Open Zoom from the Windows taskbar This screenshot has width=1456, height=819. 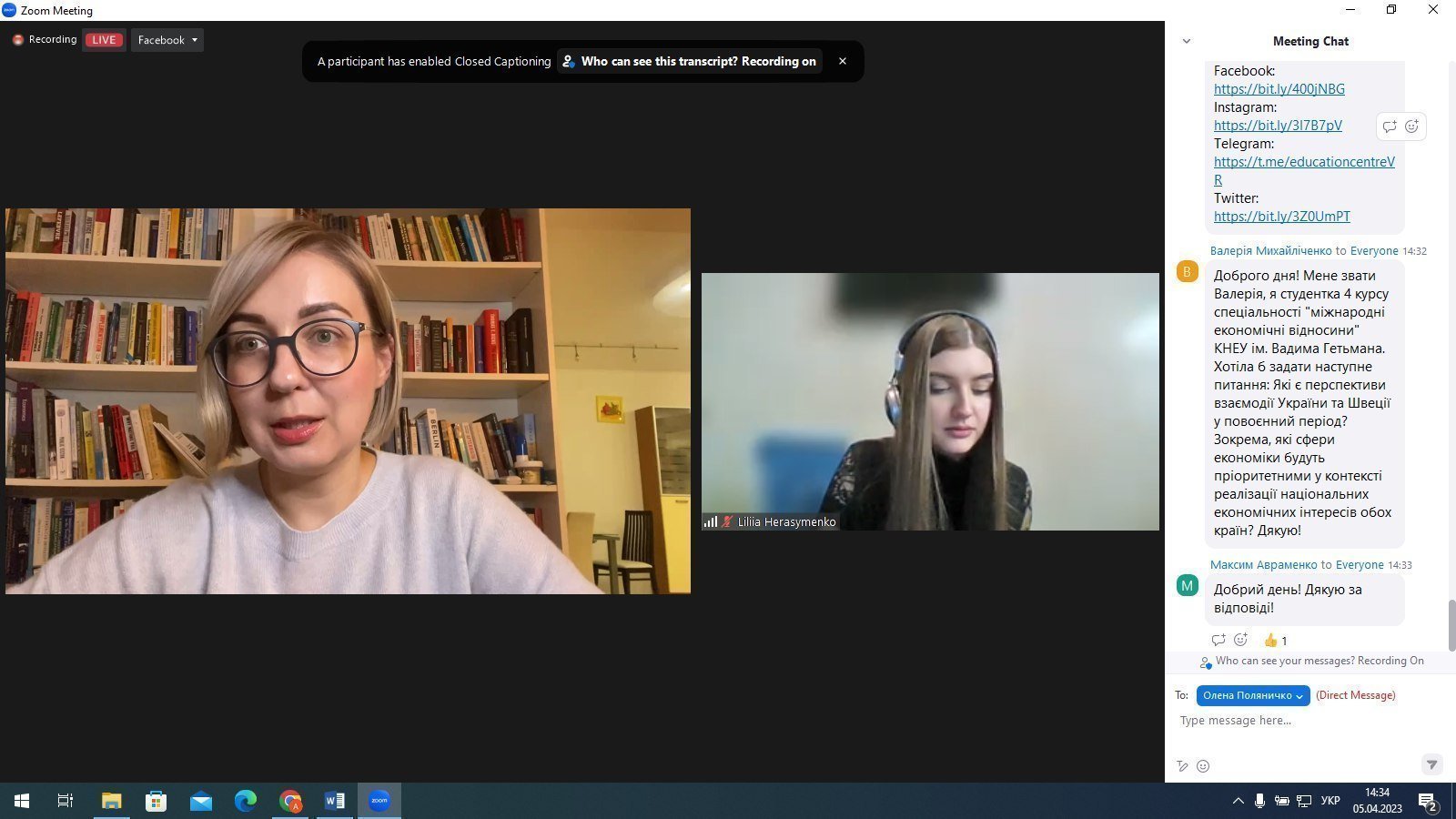click(379, 801)
